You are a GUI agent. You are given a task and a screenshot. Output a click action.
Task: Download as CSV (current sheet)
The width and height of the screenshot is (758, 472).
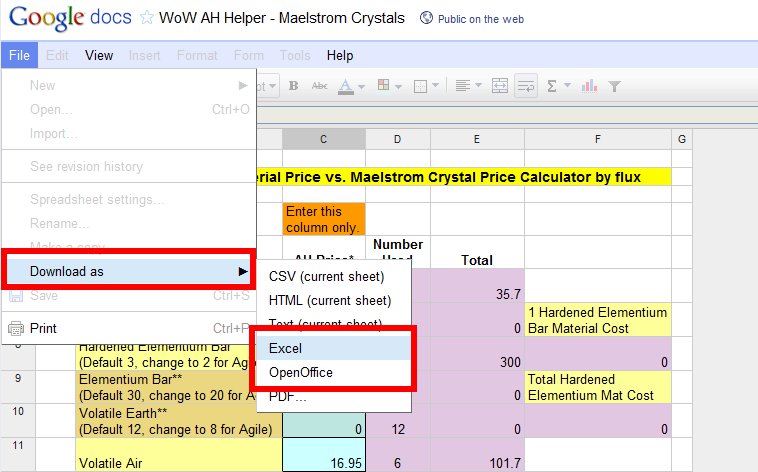(334, 277)
